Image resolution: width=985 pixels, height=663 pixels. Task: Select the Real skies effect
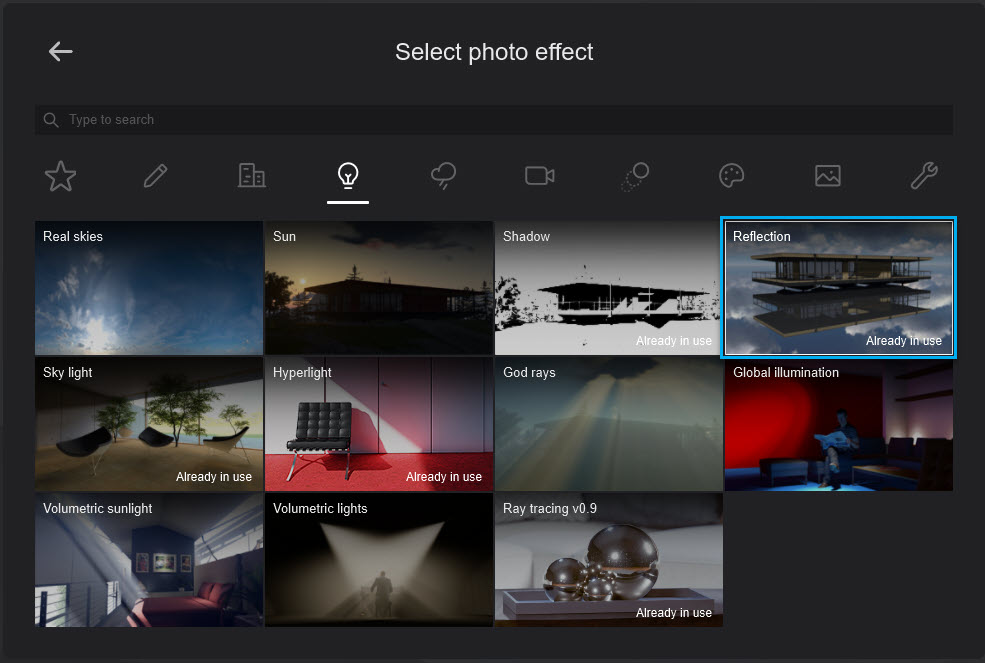click(148, 287)
